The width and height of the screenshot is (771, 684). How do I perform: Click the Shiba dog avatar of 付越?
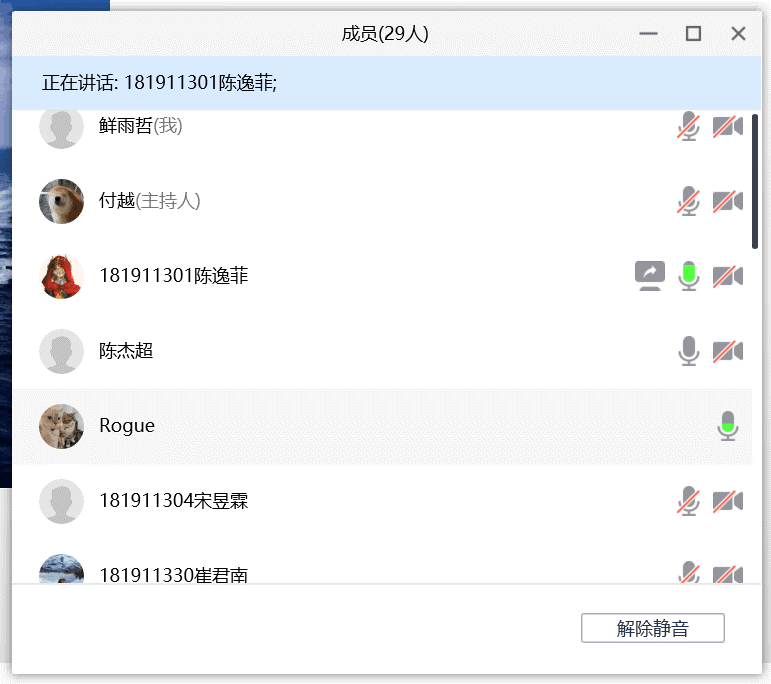pos(61,201)
